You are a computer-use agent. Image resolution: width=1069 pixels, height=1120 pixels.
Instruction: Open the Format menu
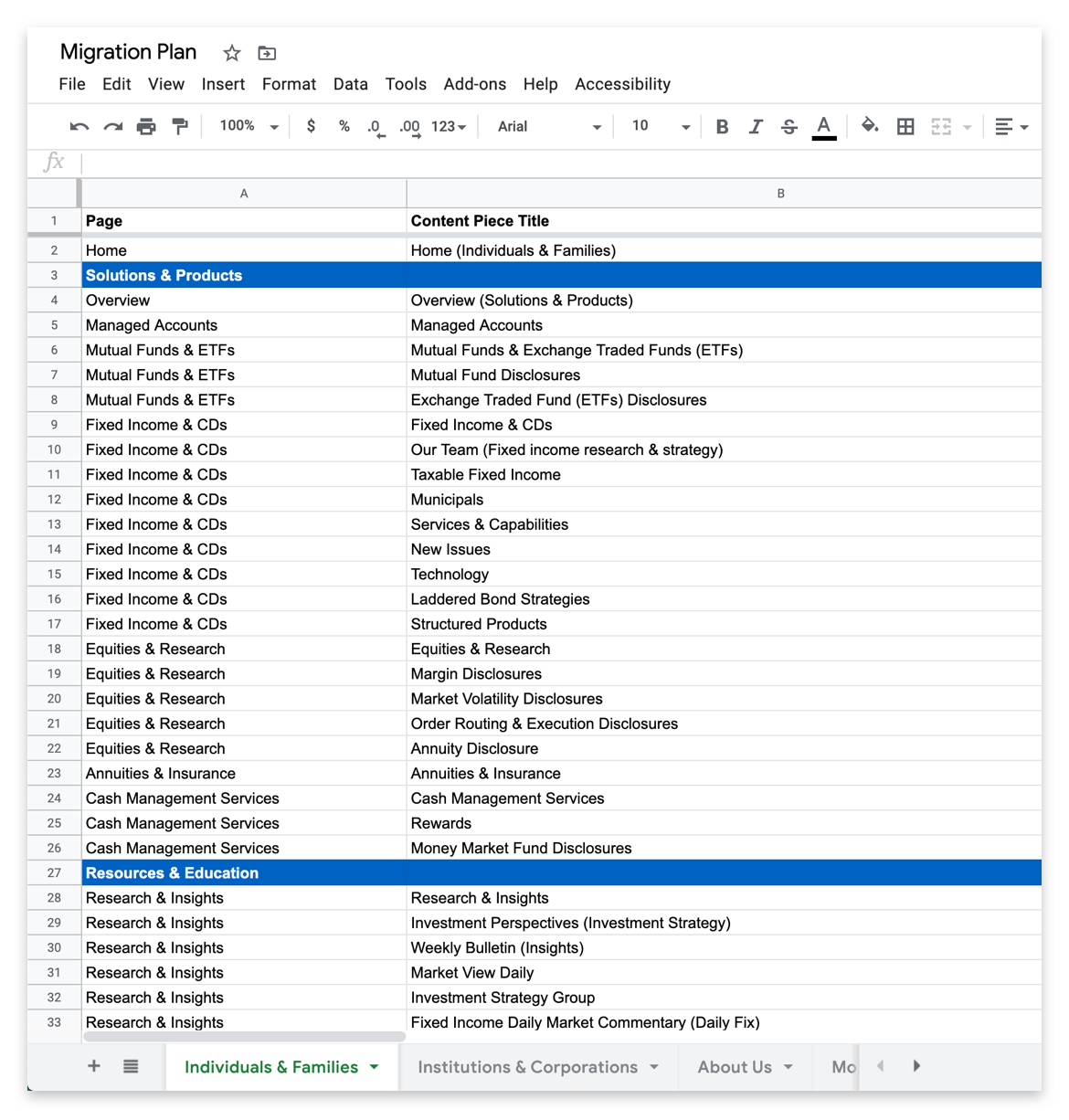289,84
